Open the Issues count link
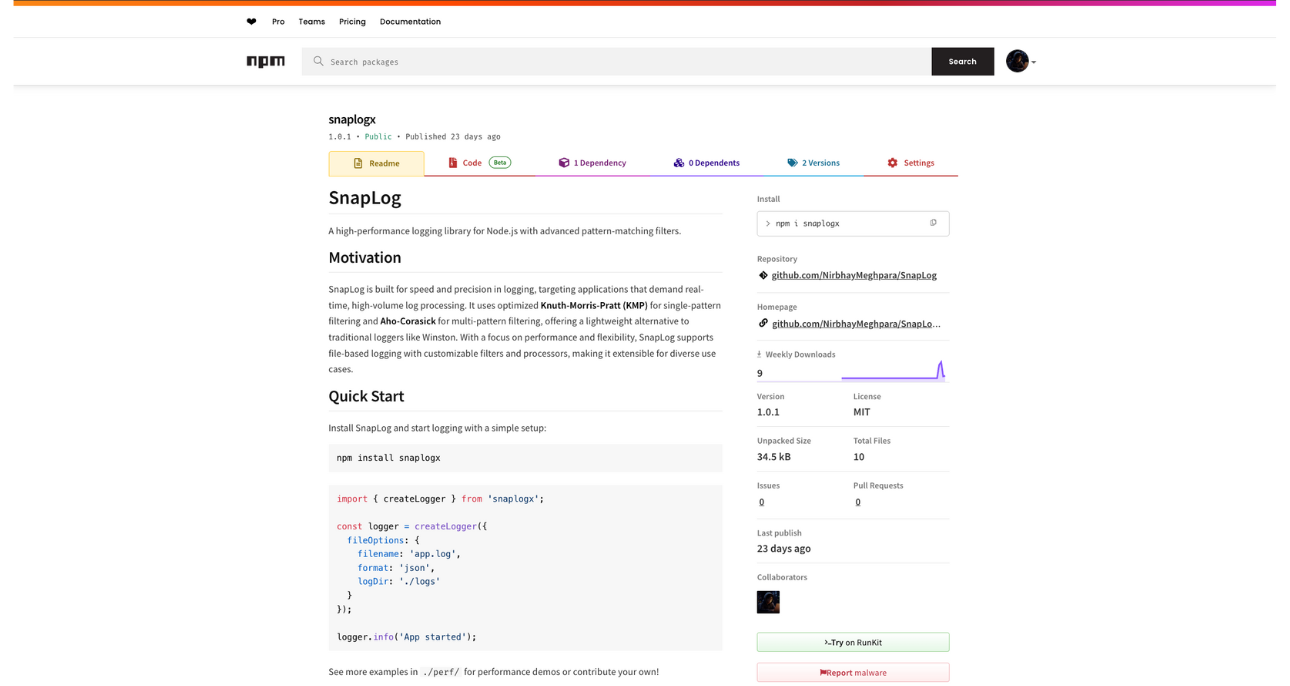Image resolution: width=1290 pixels, height=686 pixels. point(761,502)
